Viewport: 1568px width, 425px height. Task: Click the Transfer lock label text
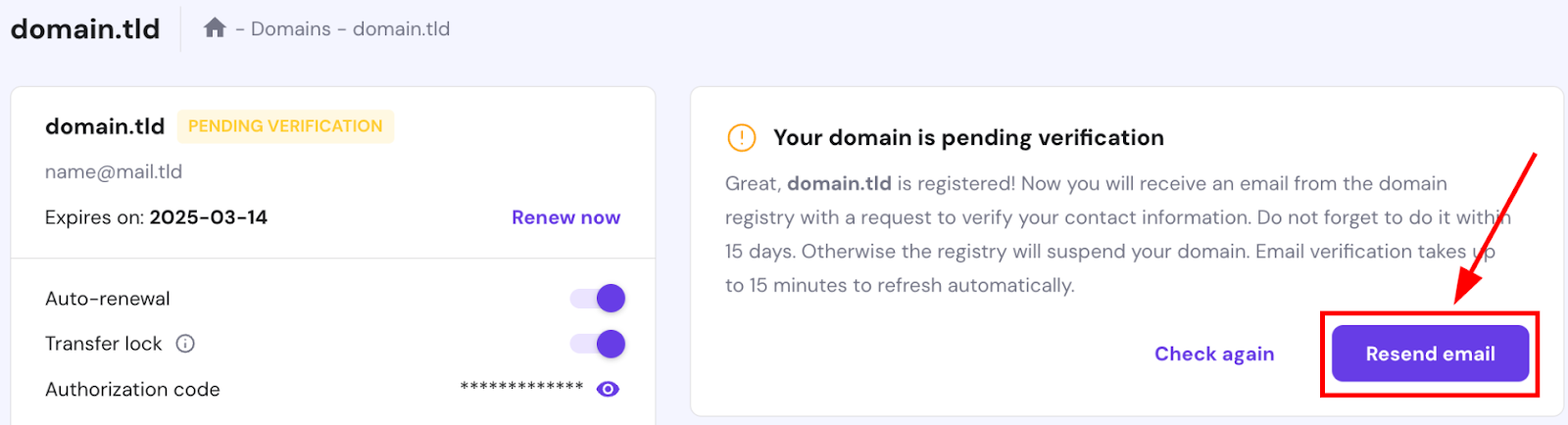pyautogui.click(x=104, y=344)
